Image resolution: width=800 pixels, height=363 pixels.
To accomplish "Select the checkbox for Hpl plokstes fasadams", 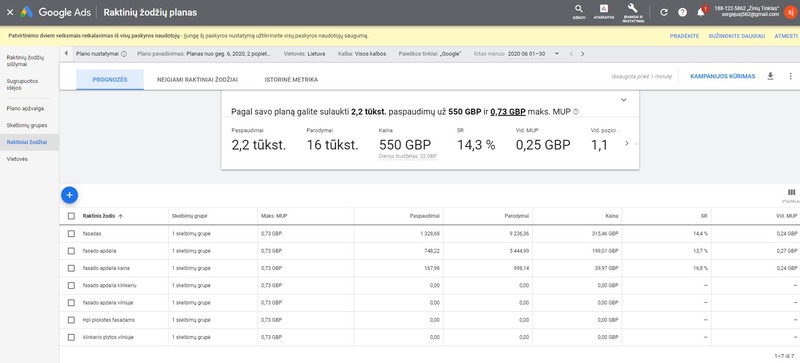I will click(71, 320).
